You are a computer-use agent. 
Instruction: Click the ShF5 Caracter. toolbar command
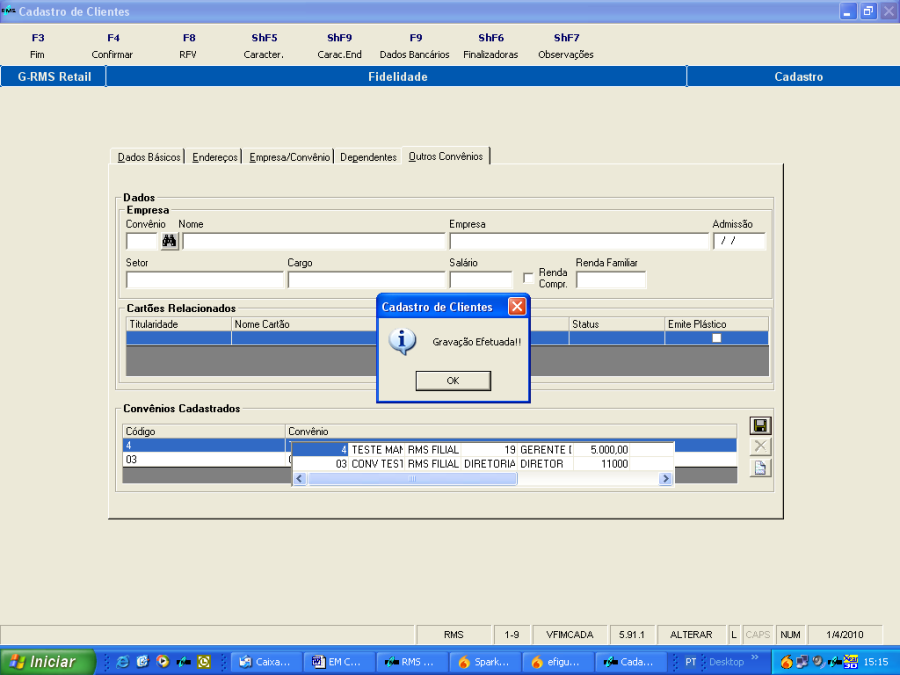pyautogui.click(x=264, y=46)
